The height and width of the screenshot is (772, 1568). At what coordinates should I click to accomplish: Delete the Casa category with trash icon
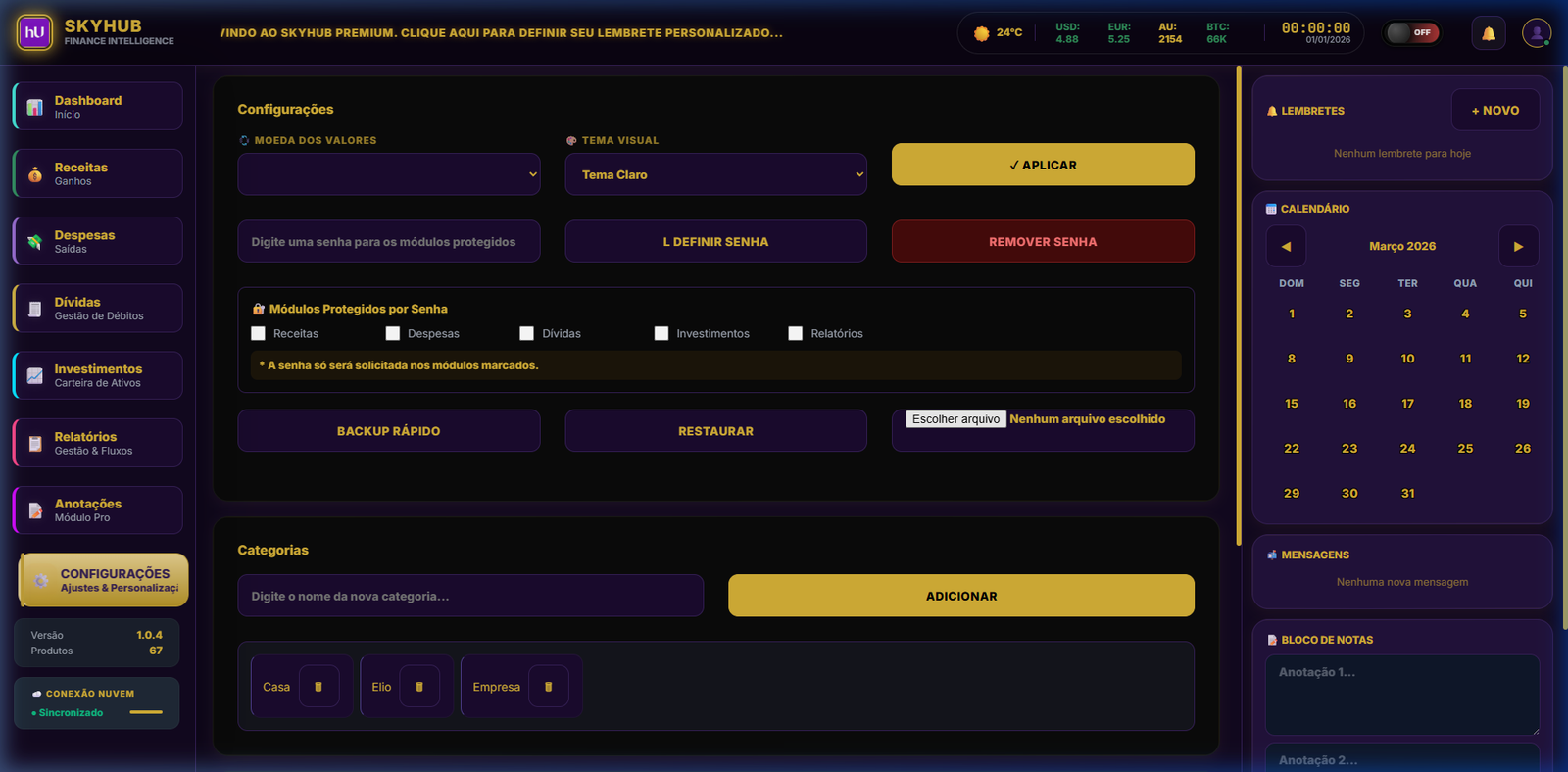pyautogui.click(x=318, y=687)
